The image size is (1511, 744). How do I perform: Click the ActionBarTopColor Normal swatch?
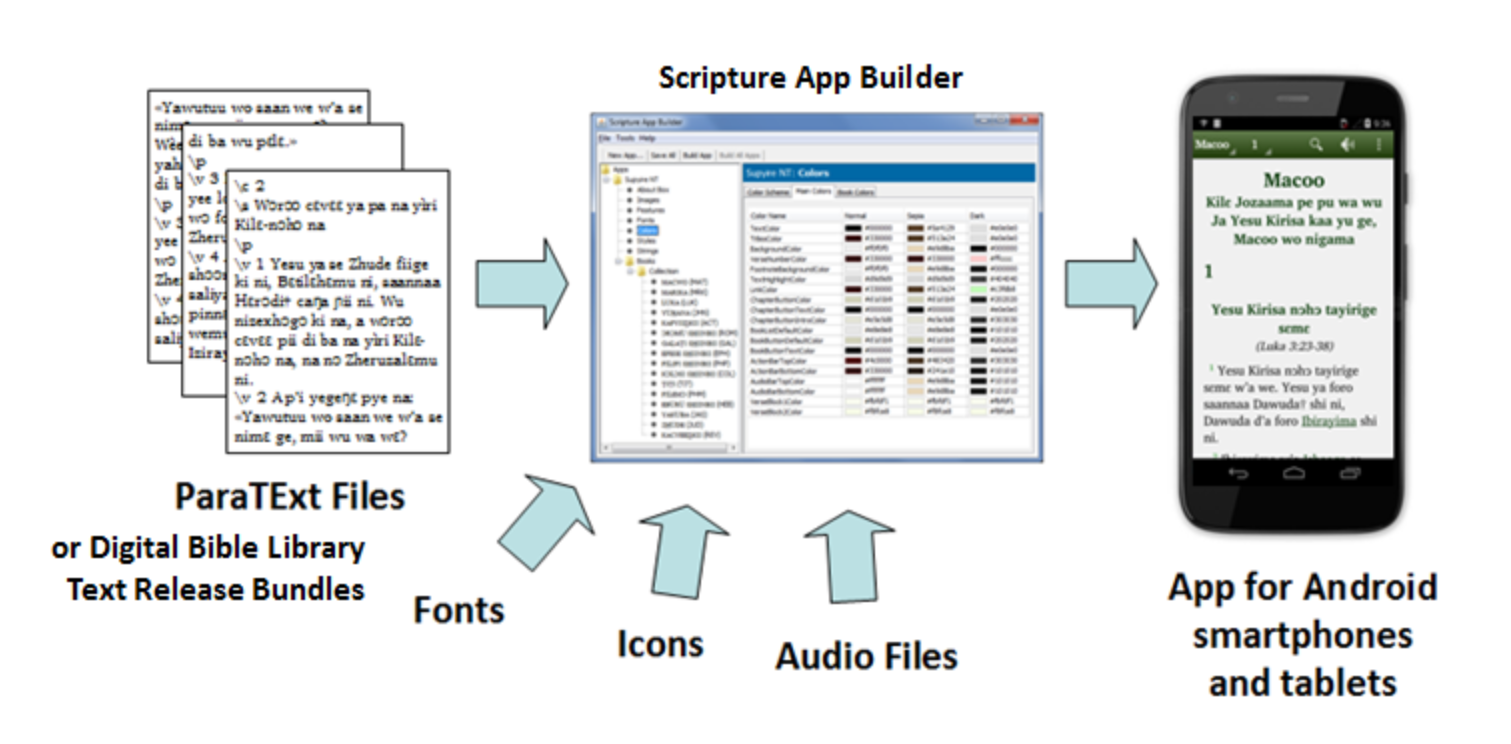coord(853,360)
